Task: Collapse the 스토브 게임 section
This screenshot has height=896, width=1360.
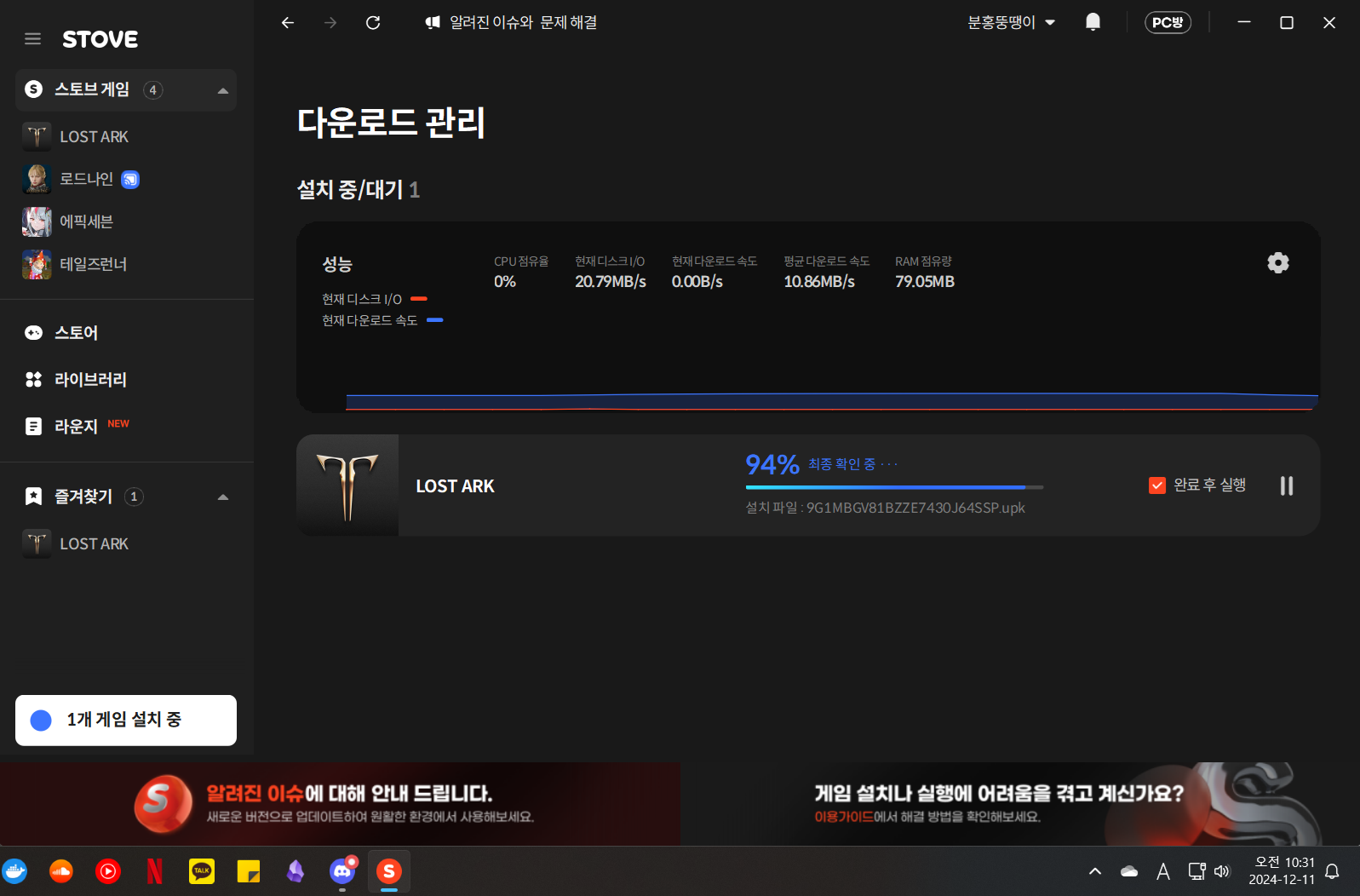Action: (223, 90)
